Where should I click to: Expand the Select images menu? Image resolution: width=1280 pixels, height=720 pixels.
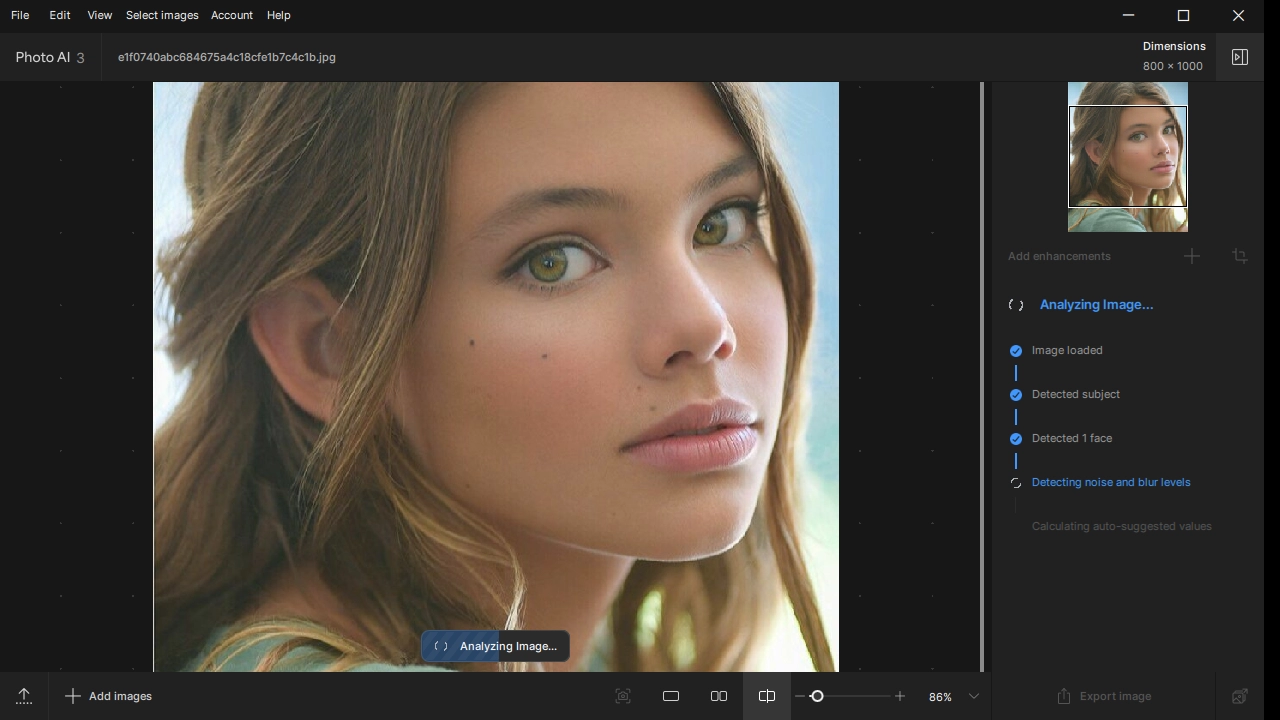tap(162, 15)
